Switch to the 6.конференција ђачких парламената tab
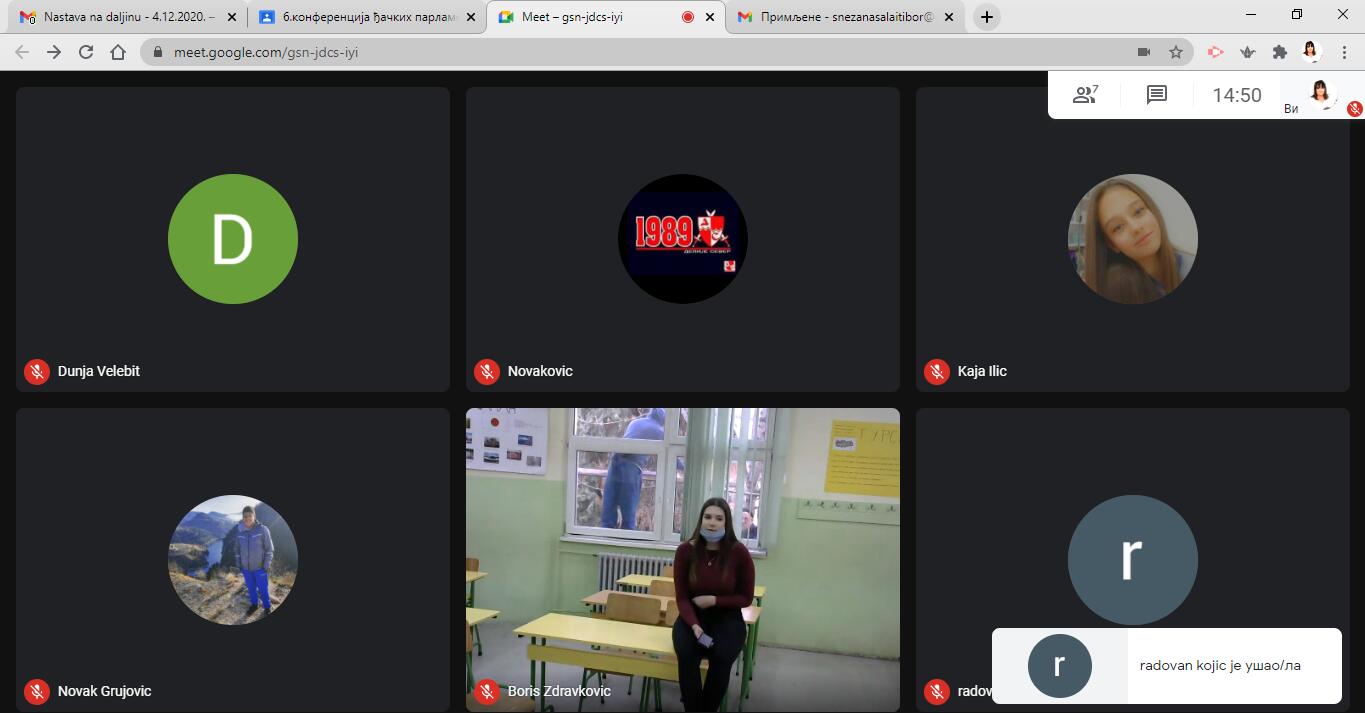The width and height of the screenshot is (1365, 713). pyautogui.click(x=360, y=17)
